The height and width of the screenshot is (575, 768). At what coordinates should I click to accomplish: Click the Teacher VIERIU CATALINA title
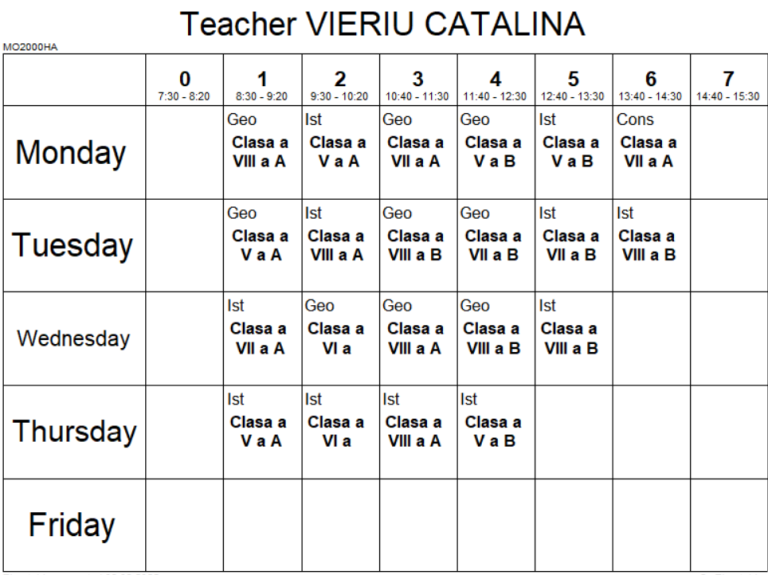coord(384,23)
